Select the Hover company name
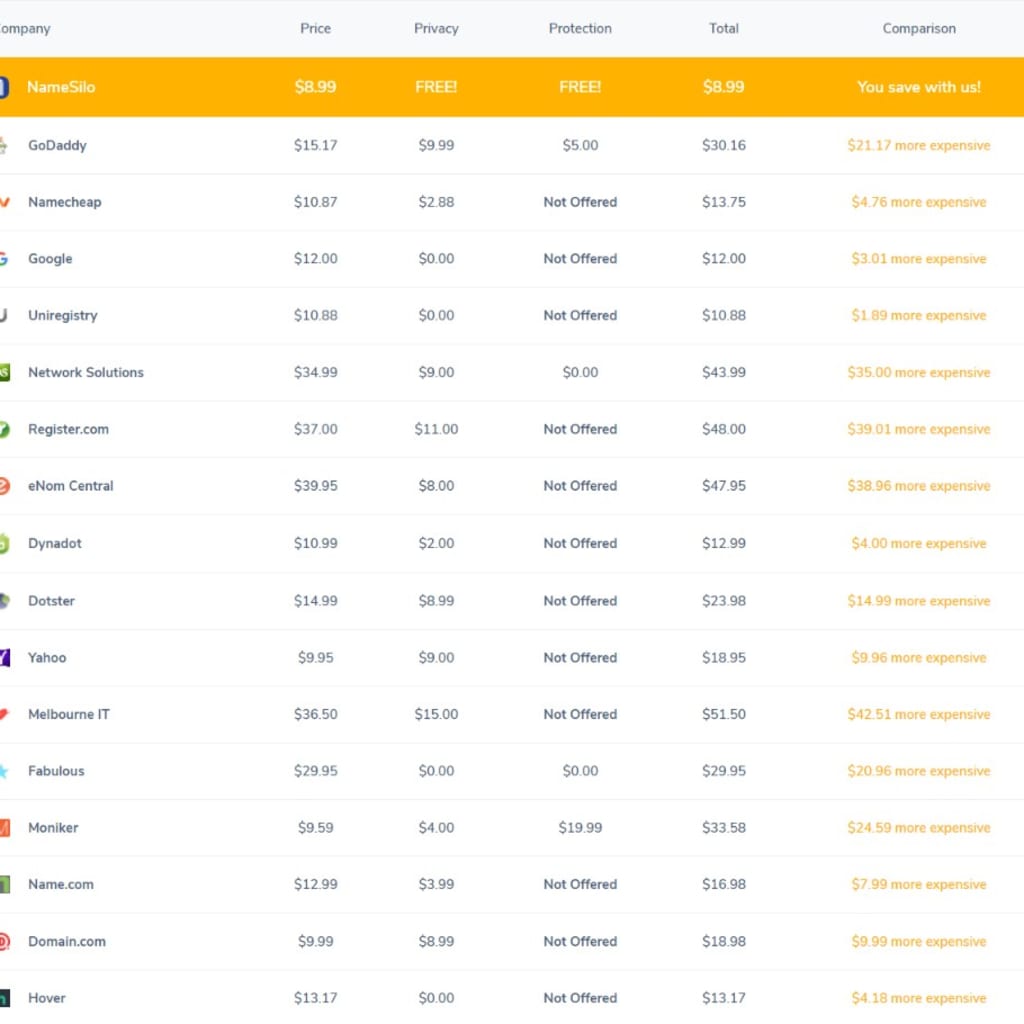The width and height of the screenshot is (1024, 1024). (47, 998)
